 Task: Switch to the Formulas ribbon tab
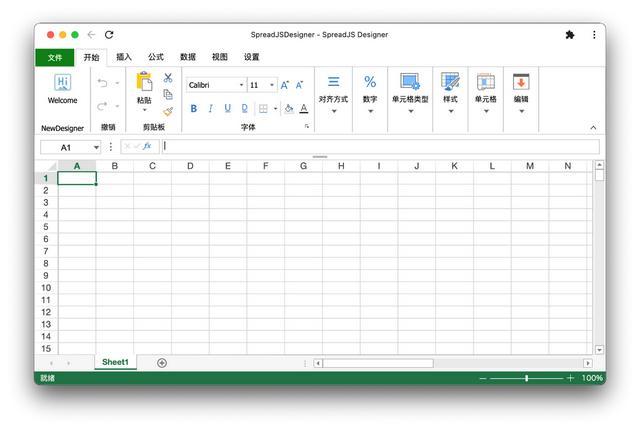click(x=156, y=57)
